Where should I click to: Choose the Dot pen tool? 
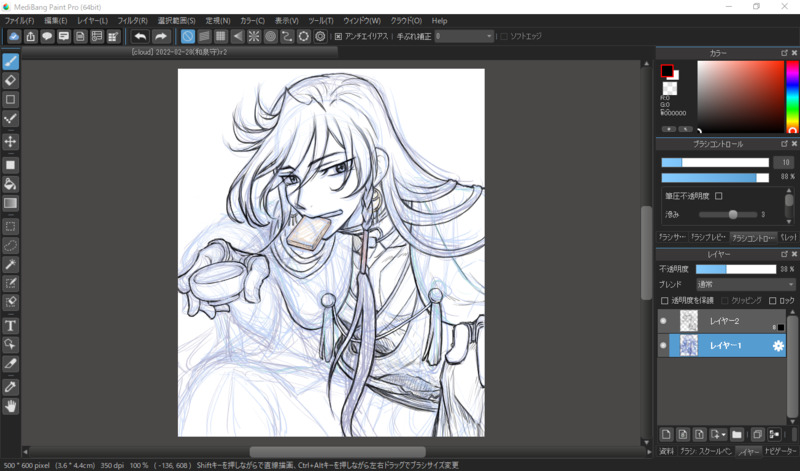pyautogui.click(x=10, y=118)
